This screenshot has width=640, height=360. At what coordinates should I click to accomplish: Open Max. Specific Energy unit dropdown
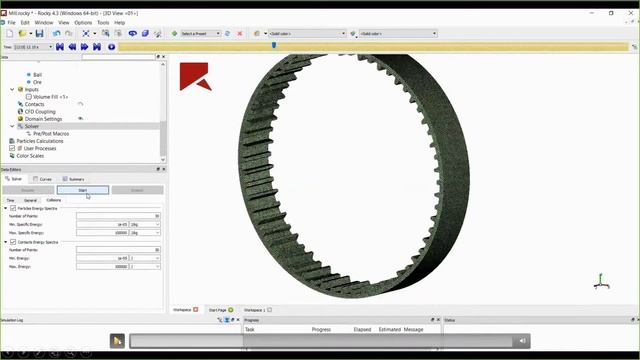coord(145,233)
